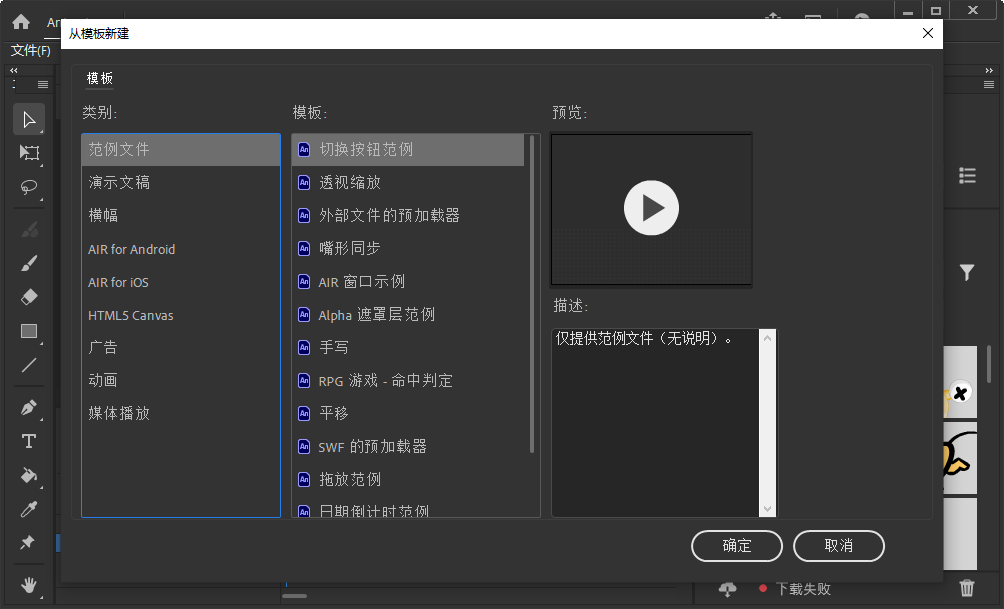
Task: Click the 取消 button
Action: (x=838, y=546)
